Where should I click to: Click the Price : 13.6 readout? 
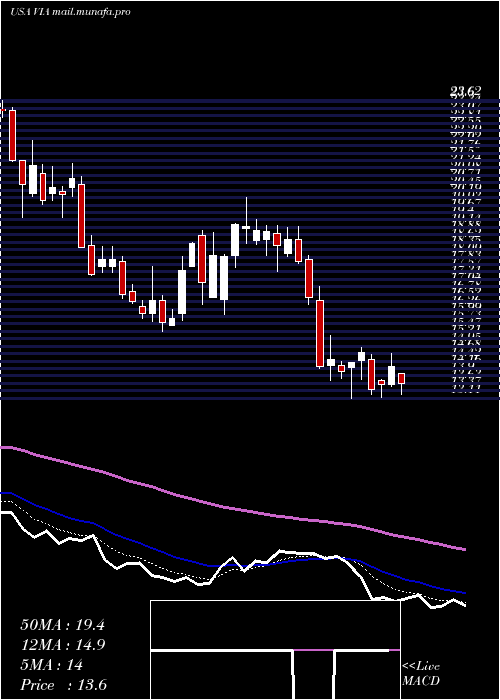click(x=63, y=685)
